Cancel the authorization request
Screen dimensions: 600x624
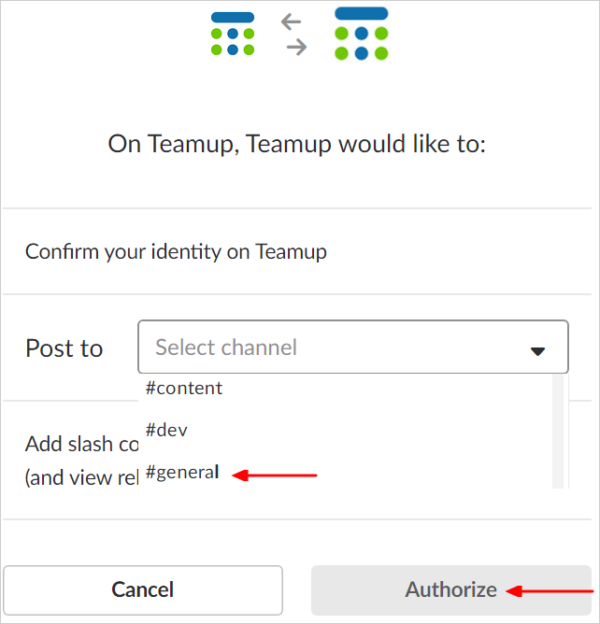[x=143, y=590]
